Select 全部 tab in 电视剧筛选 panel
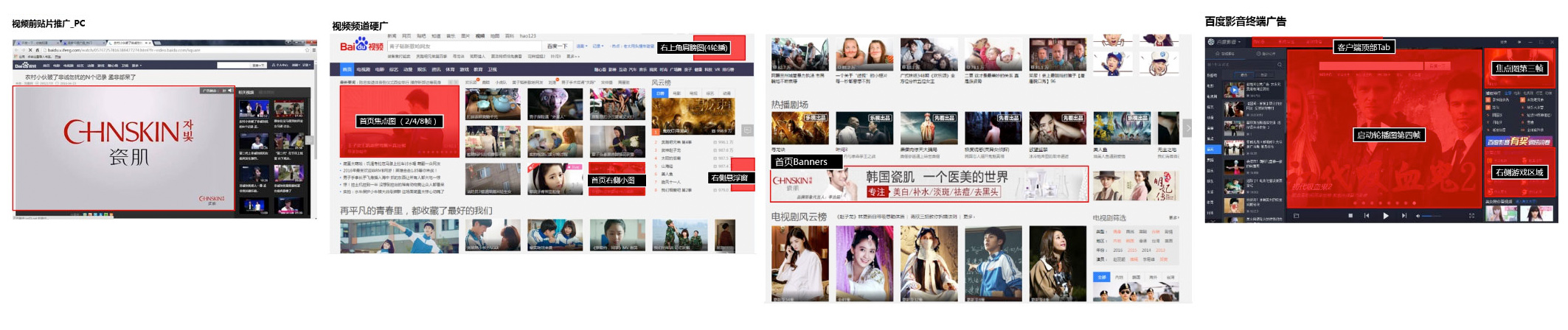This screenshot has height=330, width=1568. pos(1101,277)
